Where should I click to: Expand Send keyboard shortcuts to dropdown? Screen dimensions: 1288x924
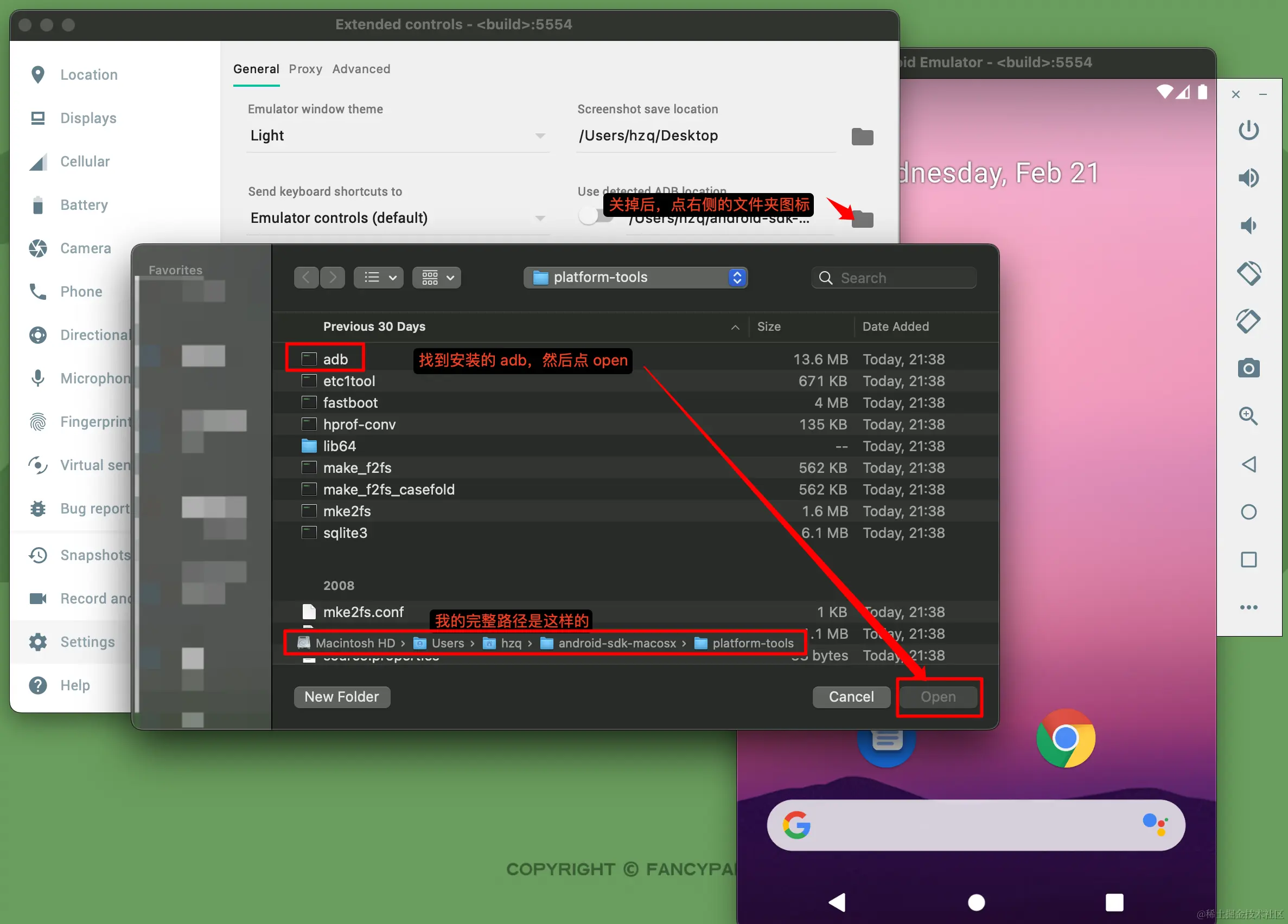(397, 218)
